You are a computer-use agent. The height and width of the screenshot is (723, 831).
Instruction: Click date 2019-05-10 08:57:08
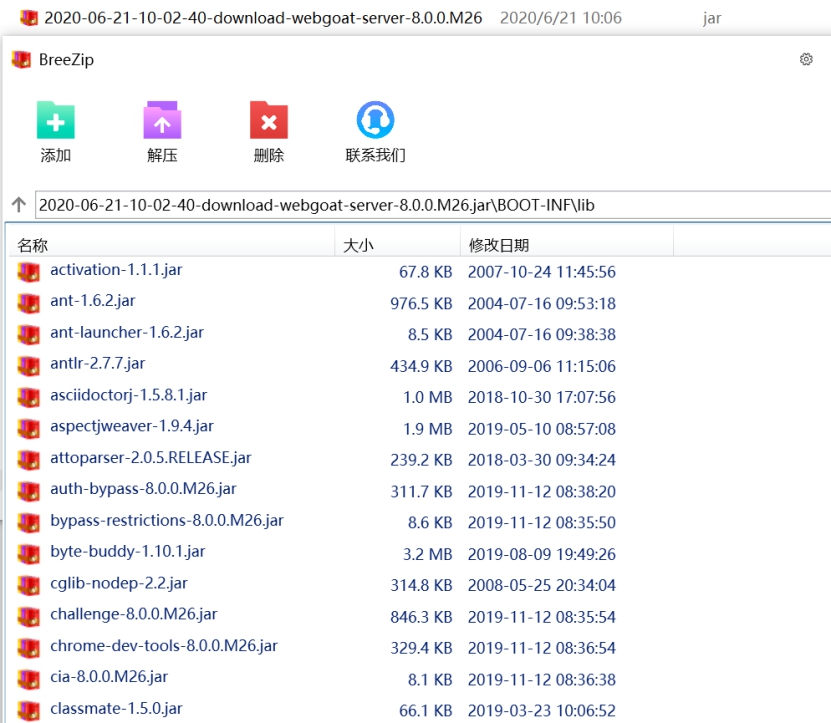coord(542,429)
